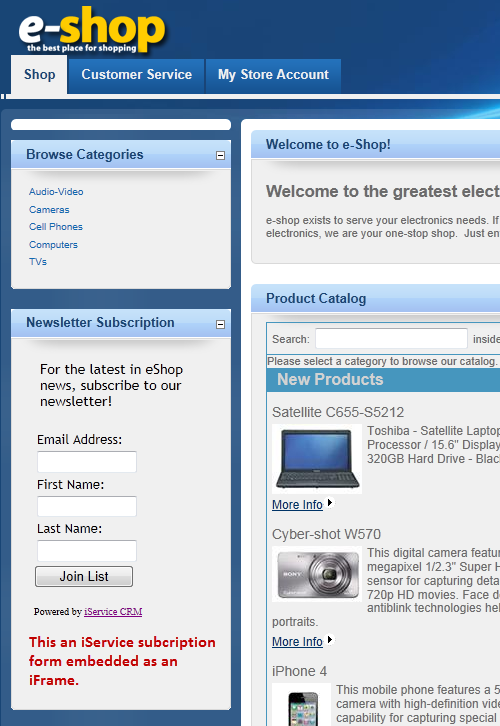Open More Info for Cyber-shot W570
Image resolution: width=500 pixels, height=726 pixels.
coord(297,642)
